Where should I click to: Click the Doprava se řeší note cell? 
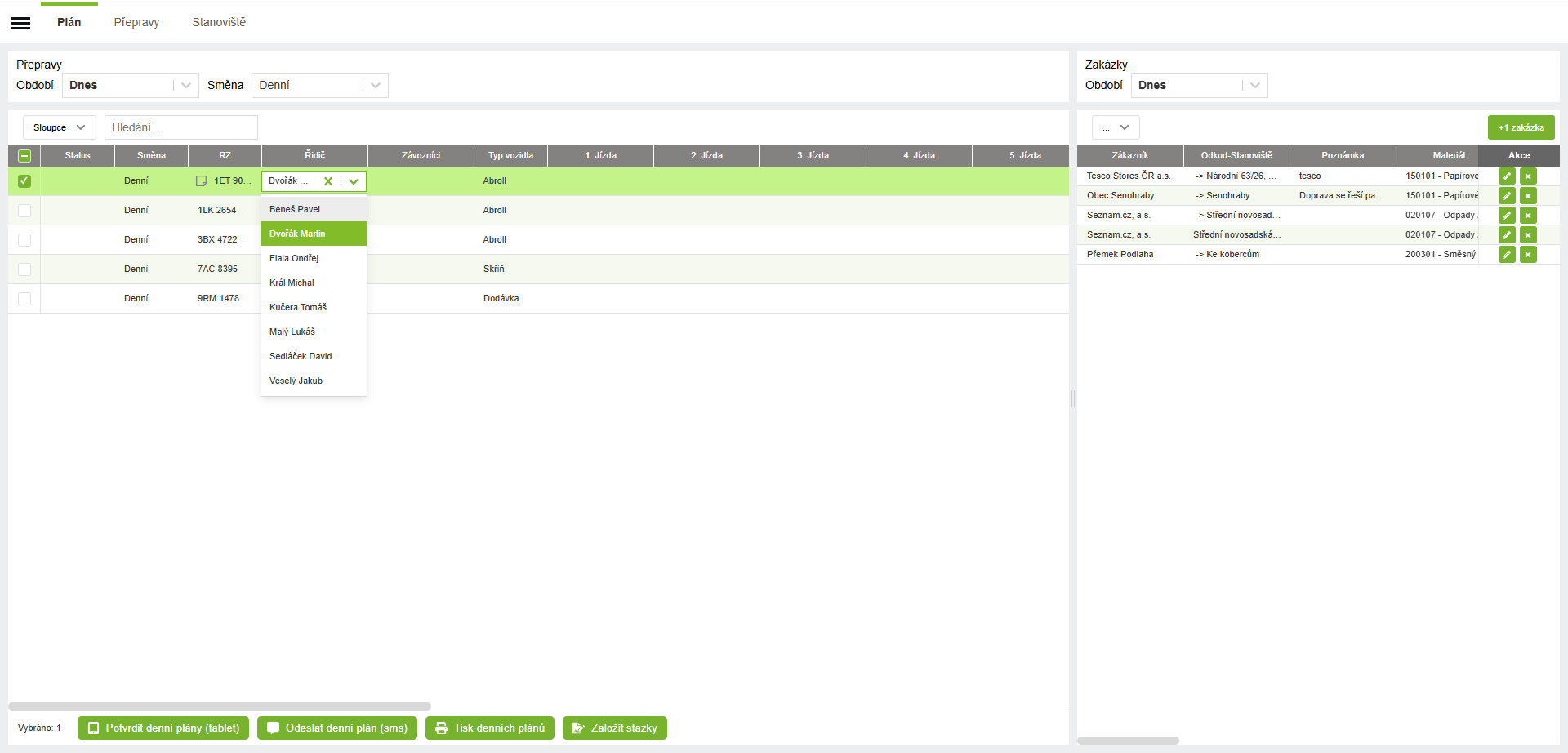(x=1341, y=196)
